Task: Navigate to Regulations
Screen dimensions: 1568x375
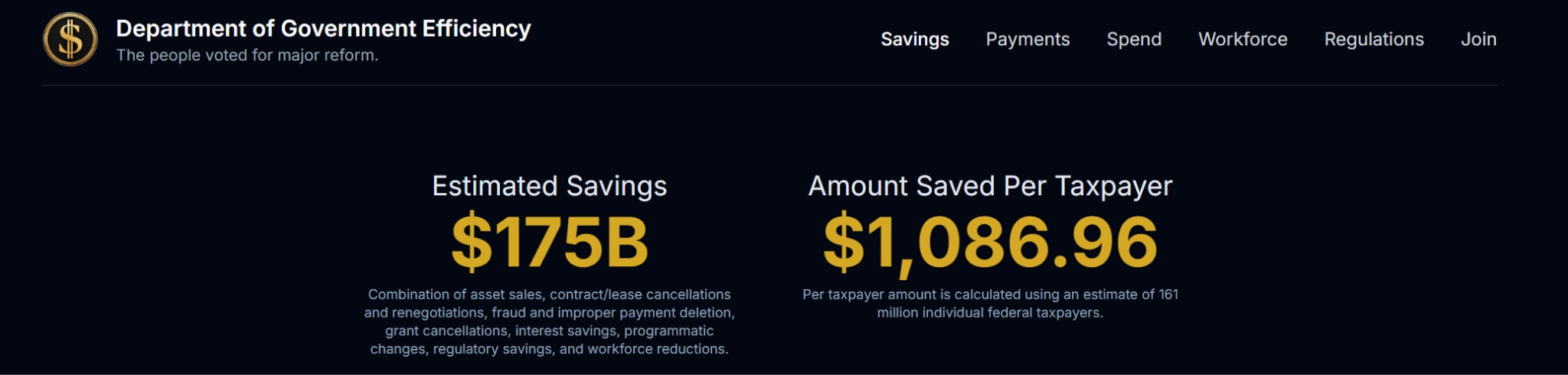Action: click(x=1374, y=39)
